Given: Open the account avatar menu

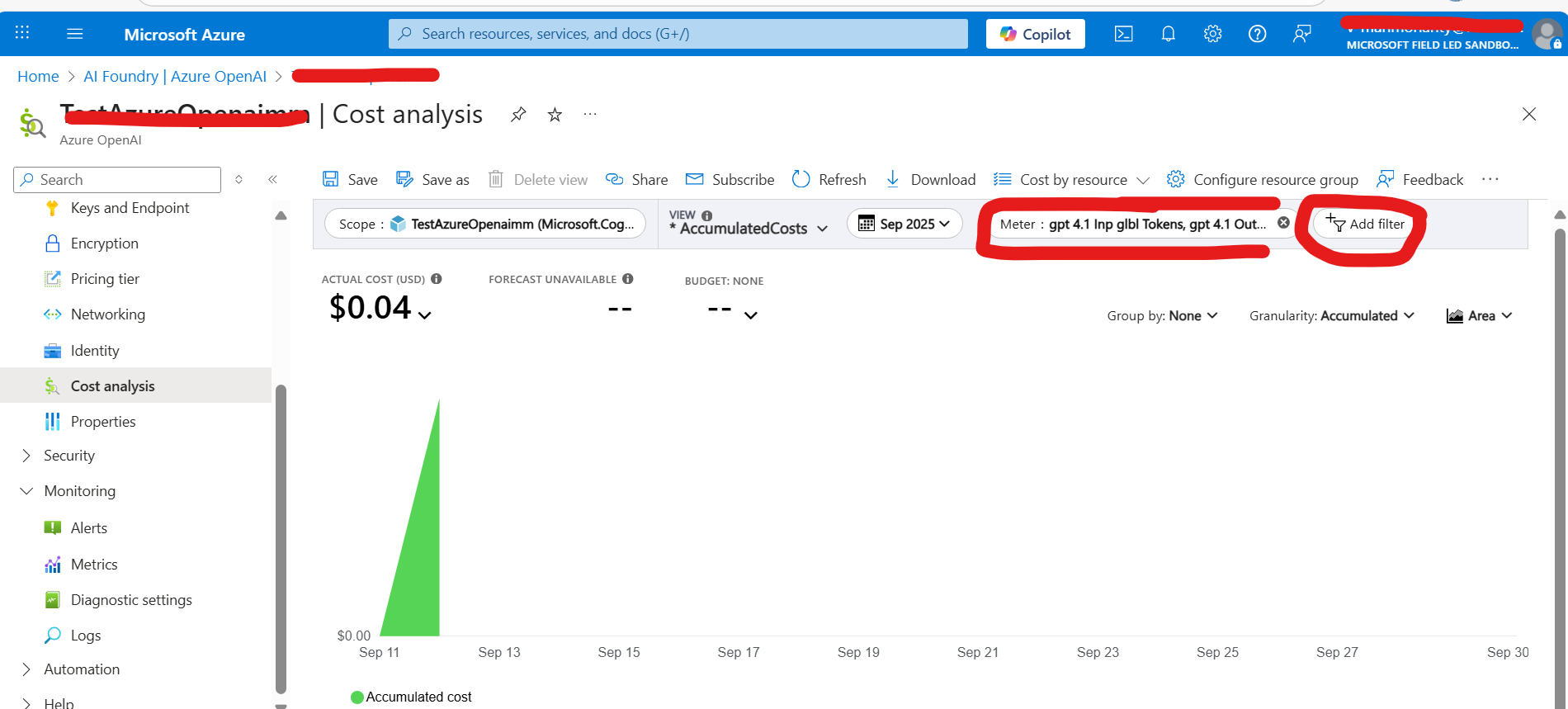Looking at the screenshot, I should (x=1547, y=35).
